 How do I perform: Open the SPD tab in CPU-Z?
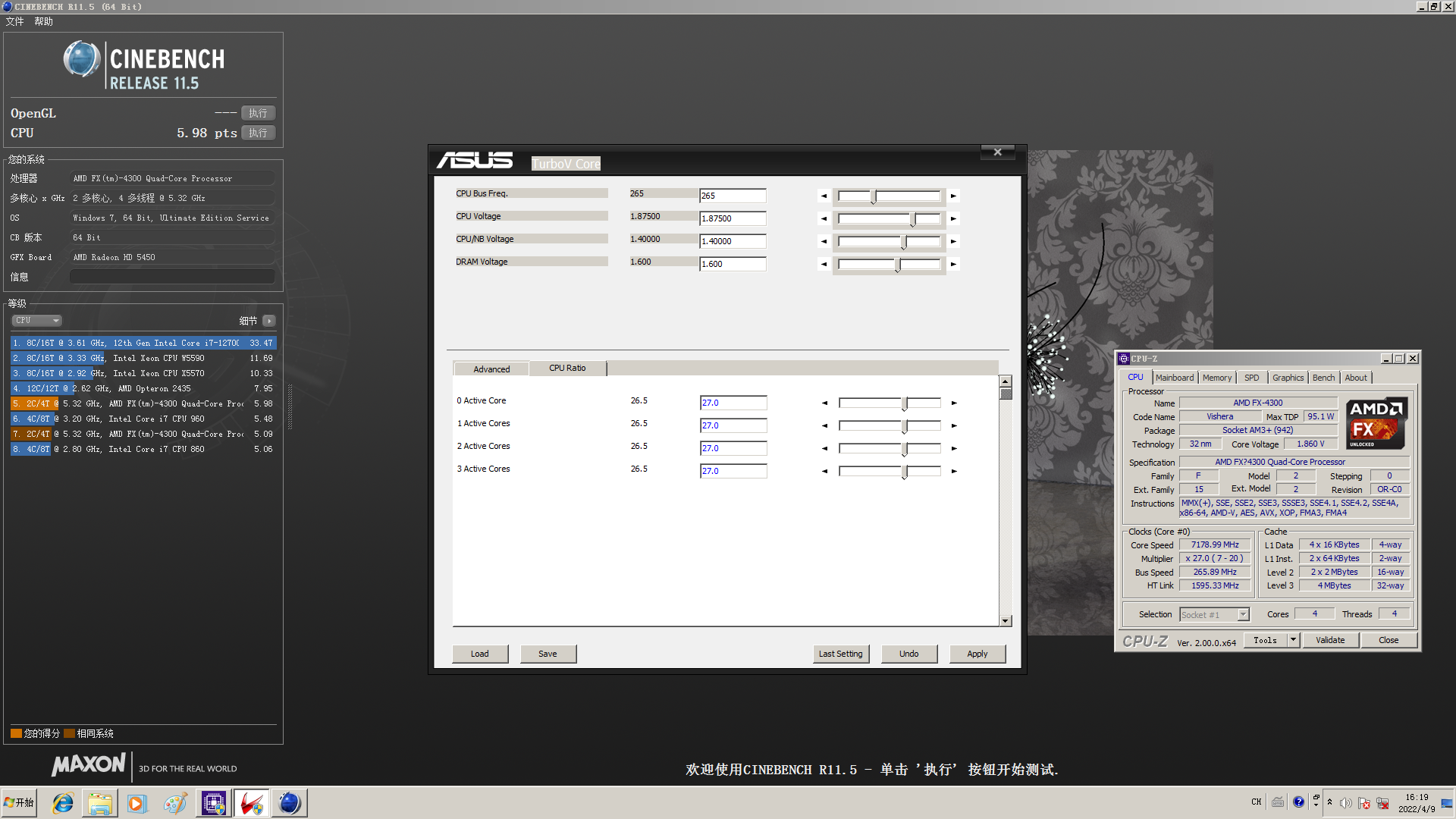[x=1252, y=378]
